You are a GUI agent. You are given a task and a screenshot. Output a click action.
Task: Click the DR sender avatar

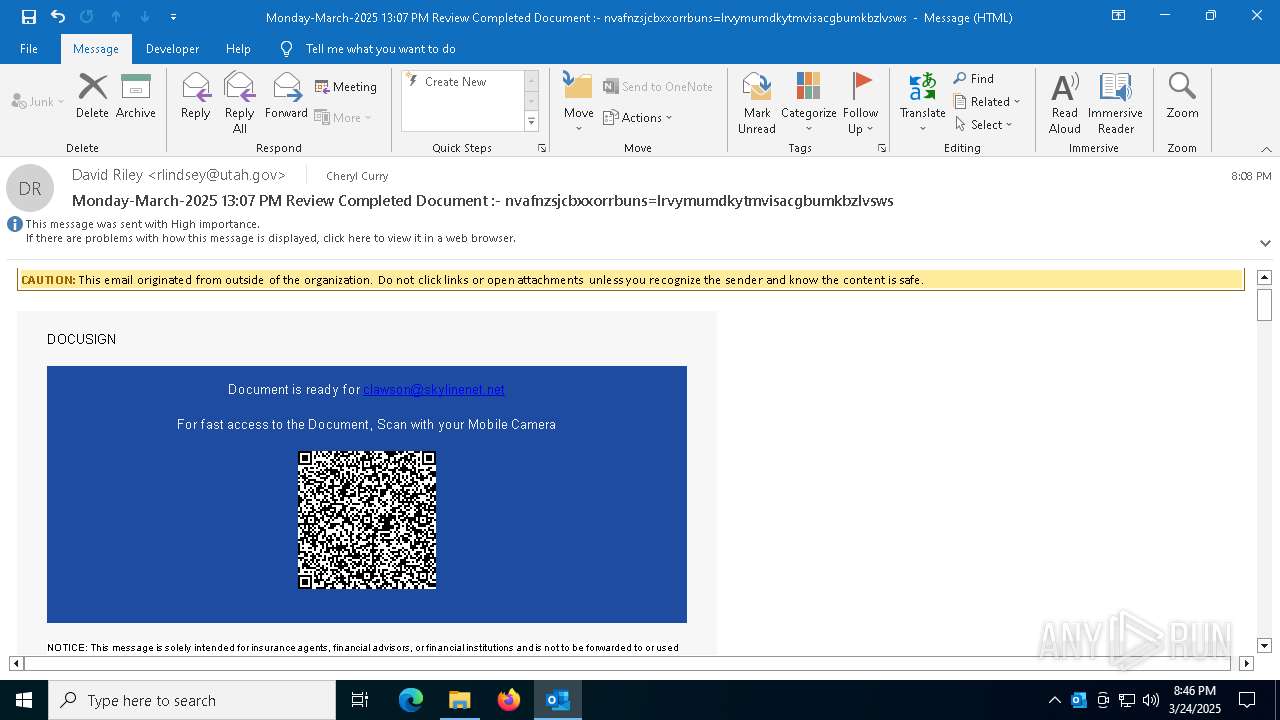point(30,188)
